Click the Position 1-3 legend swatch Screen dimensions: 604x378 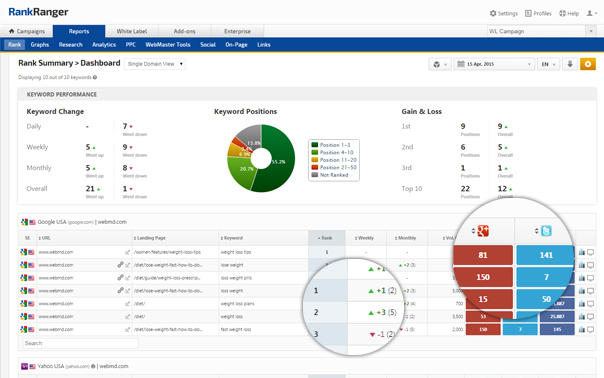tap(315, 145)
